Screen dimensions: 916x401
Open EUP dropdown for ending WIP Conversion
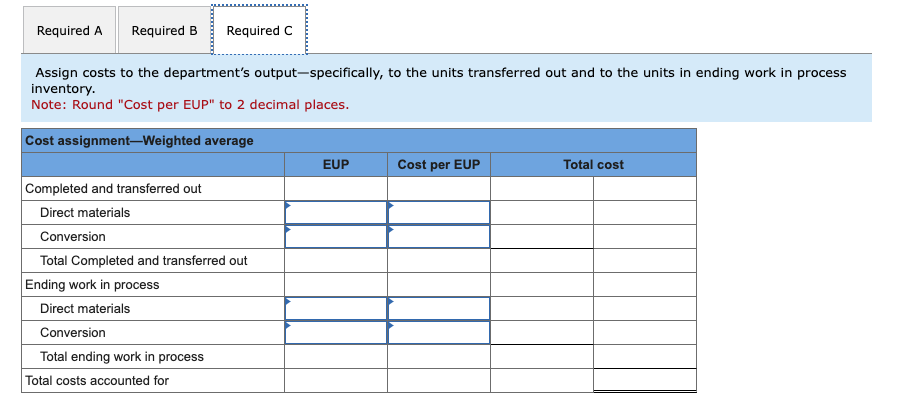336,333
